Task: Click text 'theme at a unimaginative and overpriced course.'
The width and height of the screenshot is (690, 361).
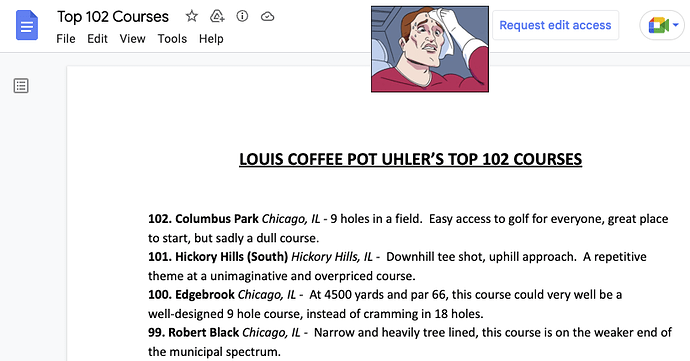Action: (282, 276)
